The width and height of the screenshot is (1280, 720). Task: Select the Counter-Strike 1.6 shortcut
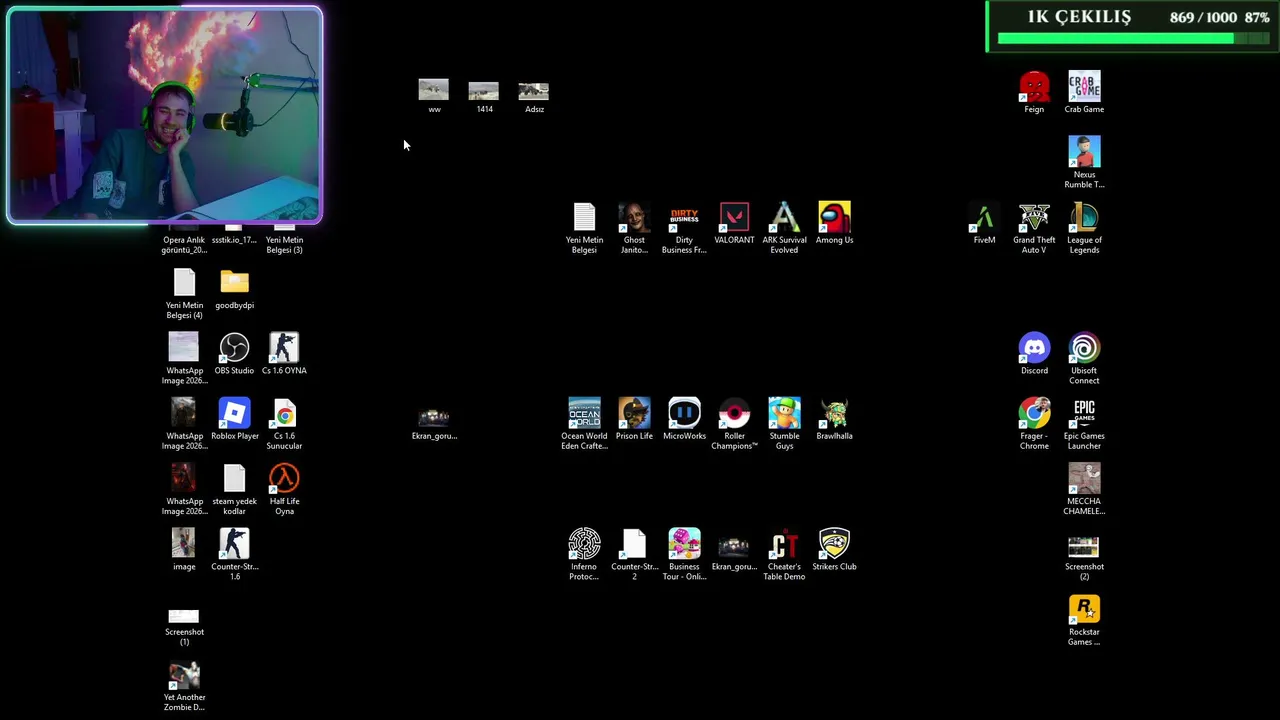tap(234, 544)
